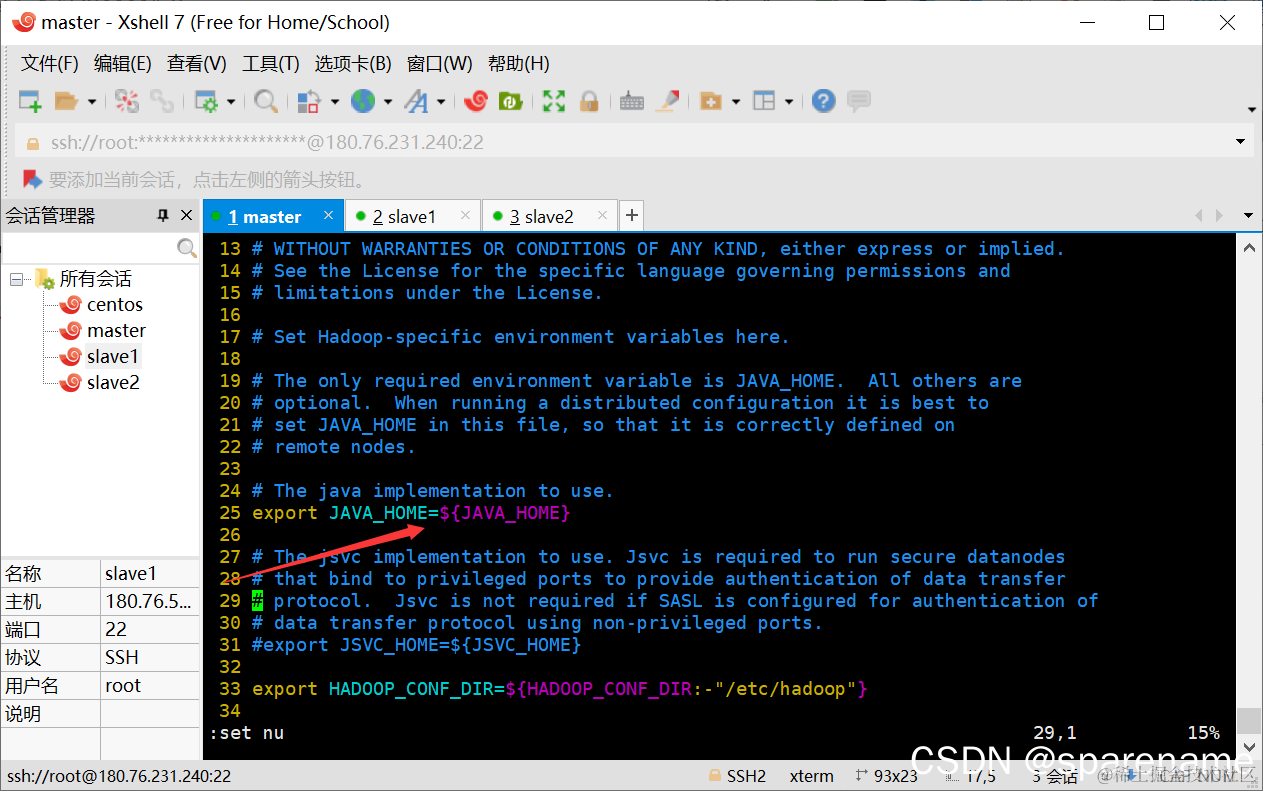1263x791 pixels.
Task: Click the Lock screen padlock icon
Action: (x=589, y=101)
